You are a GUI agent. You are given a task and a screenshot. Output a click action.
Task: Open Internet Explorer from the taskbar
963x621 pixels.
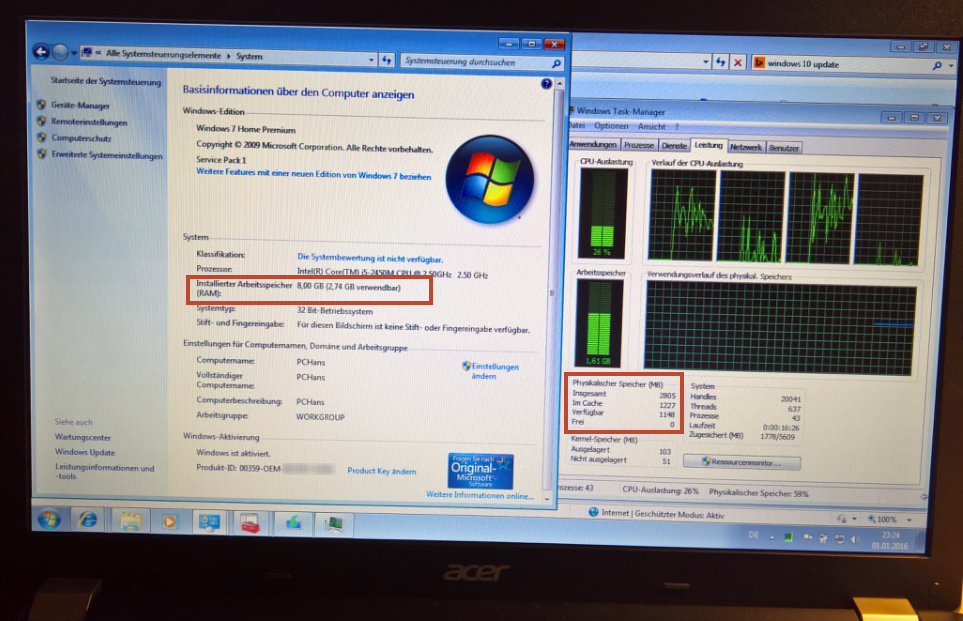pyautogui.click(x=88, y=520)
